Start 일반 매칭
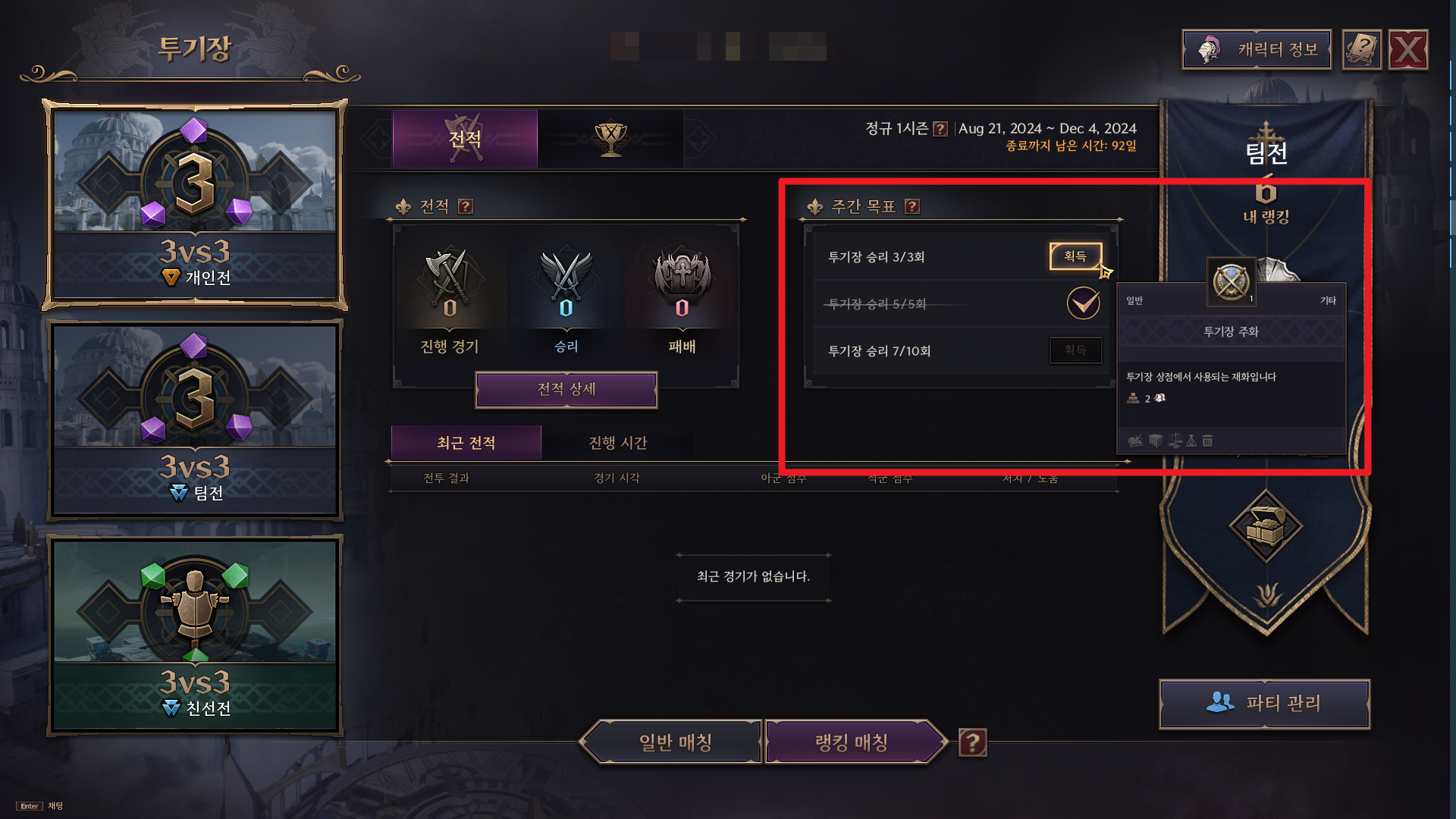Viewport: 1456px width, 819px height. point(674,742)
